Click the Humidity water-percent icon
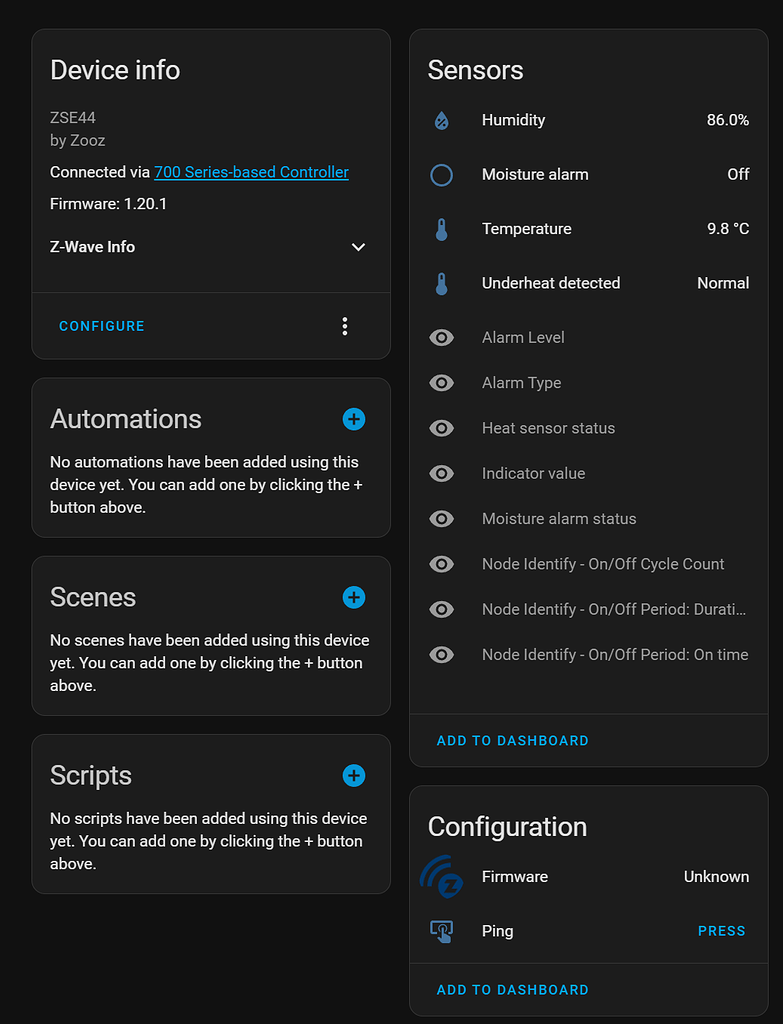The width and height of the screenshot is (783, 1024). point(441,121)
